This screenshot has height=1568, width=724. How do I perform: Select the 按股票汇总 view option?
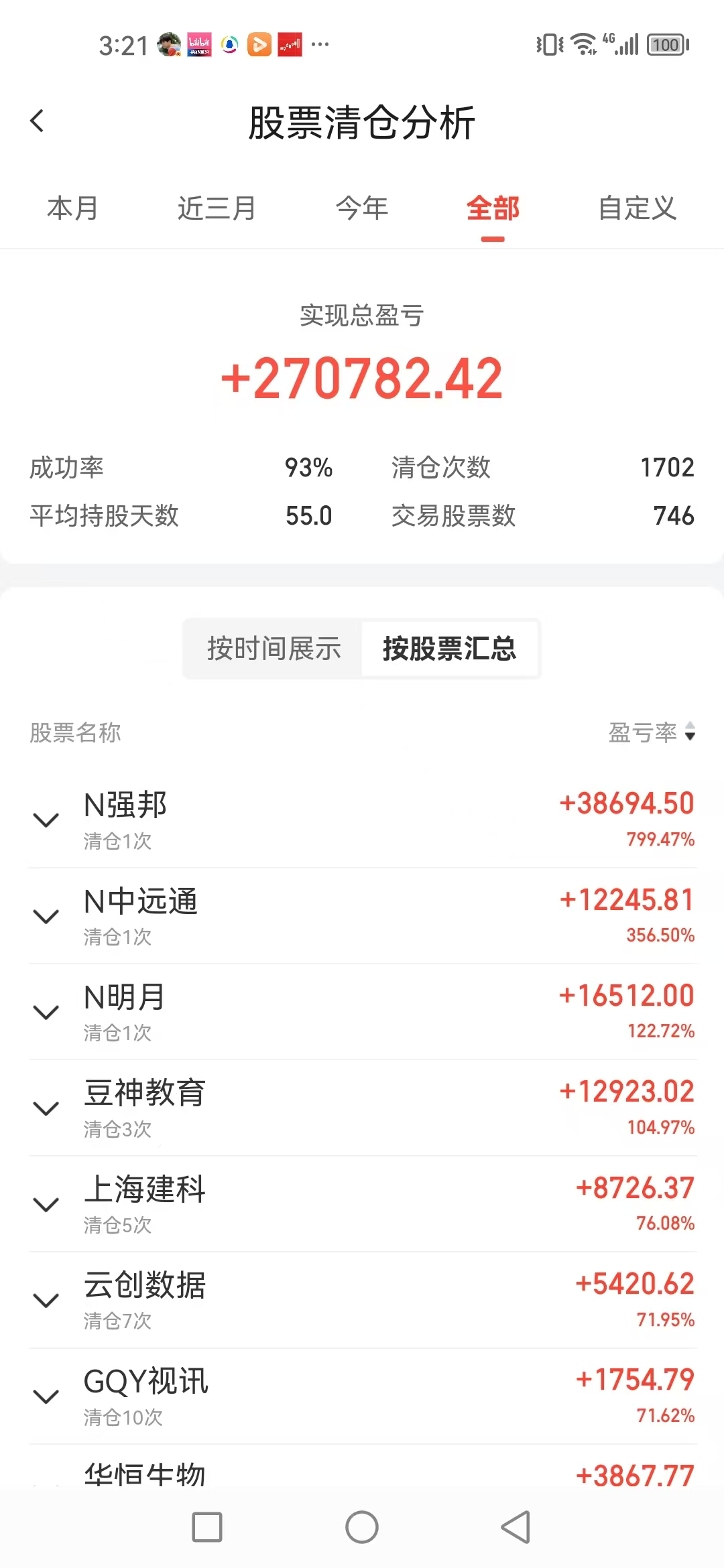tap(449, 649)
